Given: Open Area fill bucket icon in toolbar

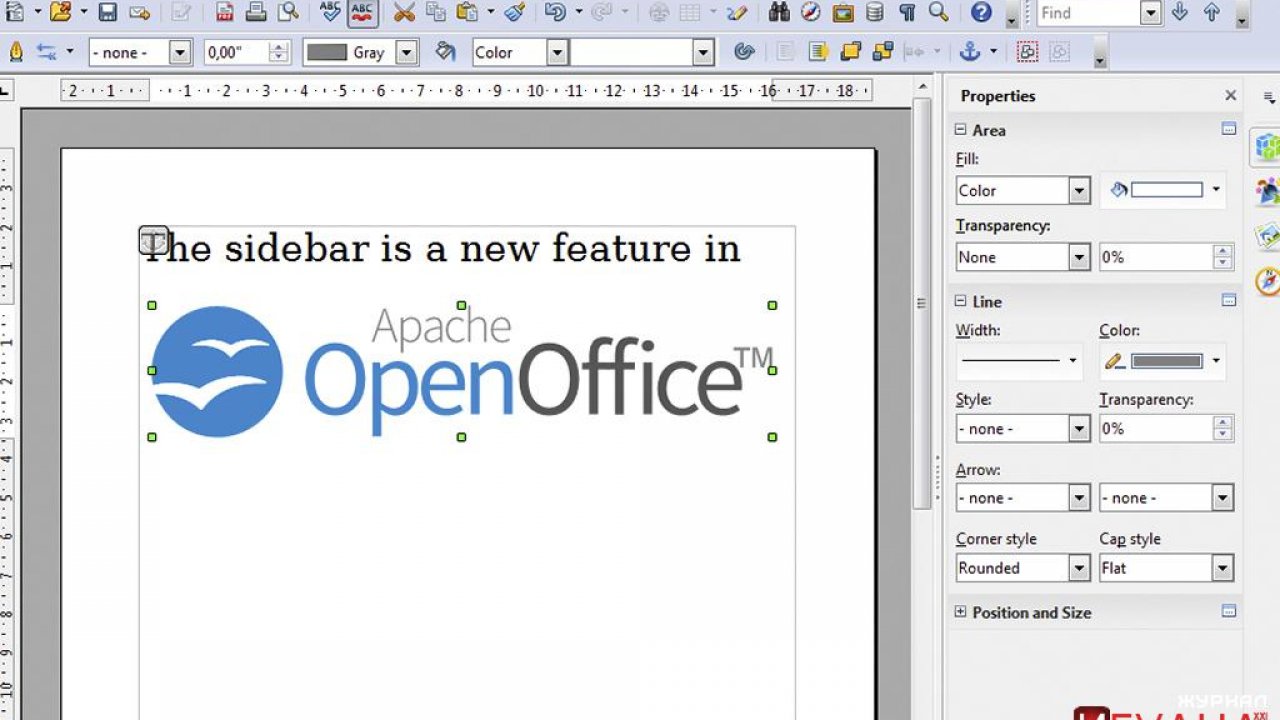Looking at the screenshot, I should click(445, 52).
